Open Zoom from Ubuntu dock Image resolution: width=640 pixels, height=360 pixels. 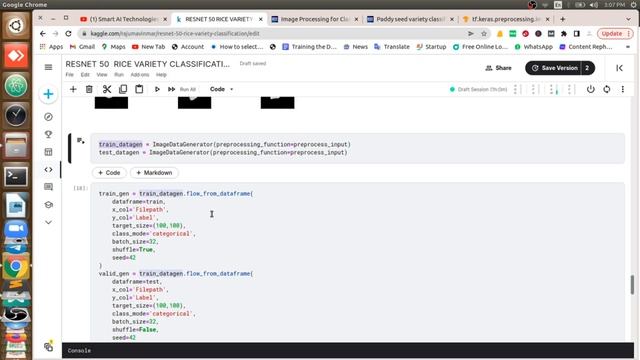click(x=16, y=229)
